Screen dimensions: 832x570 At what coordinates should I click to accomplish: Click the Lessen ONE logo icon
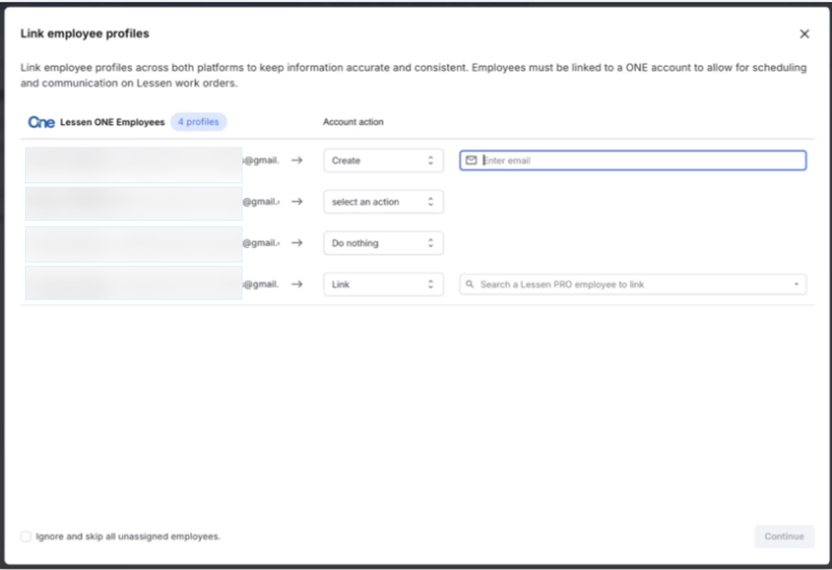tap(41, 122)
